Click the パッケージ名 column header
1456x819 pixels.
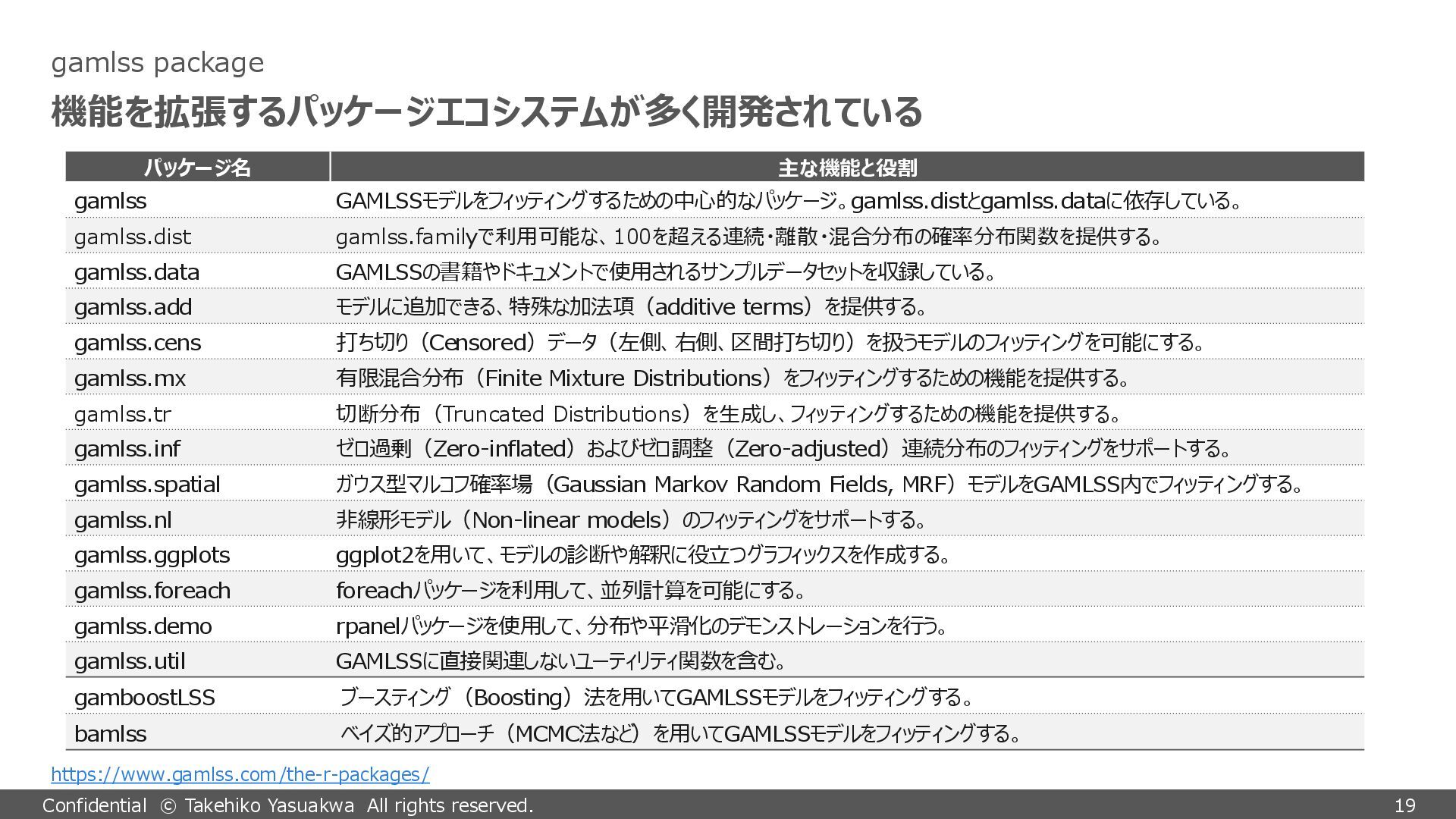(x=197, y=168)
